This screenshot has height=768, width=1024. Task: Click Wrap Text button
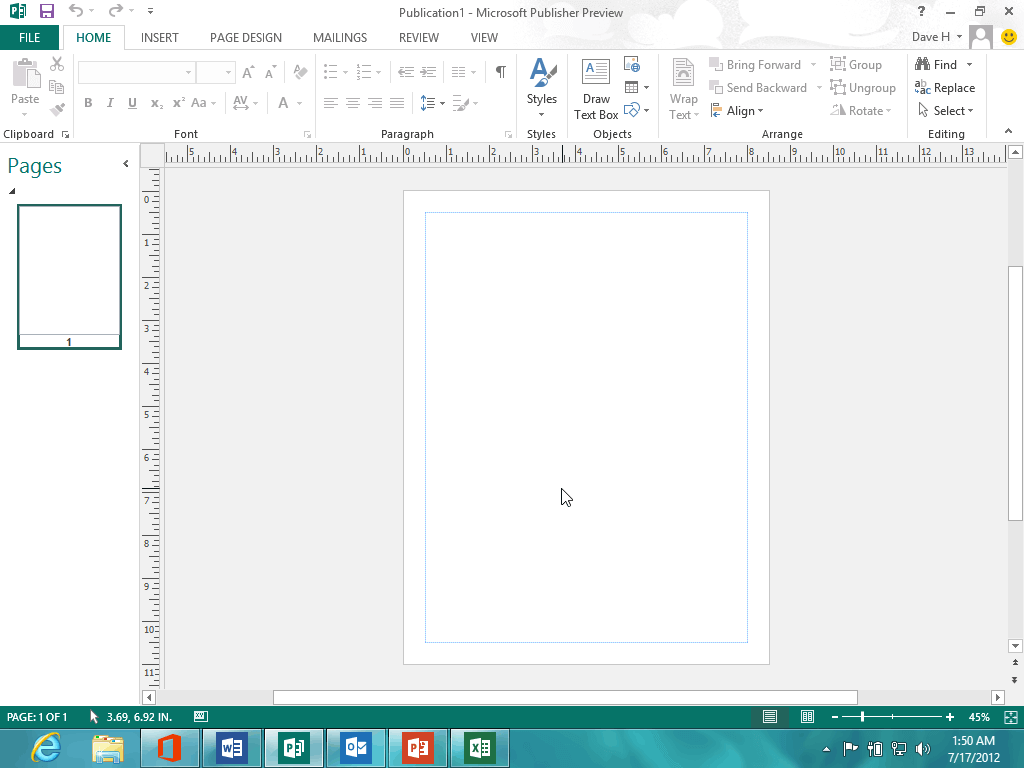click(683, 89)
